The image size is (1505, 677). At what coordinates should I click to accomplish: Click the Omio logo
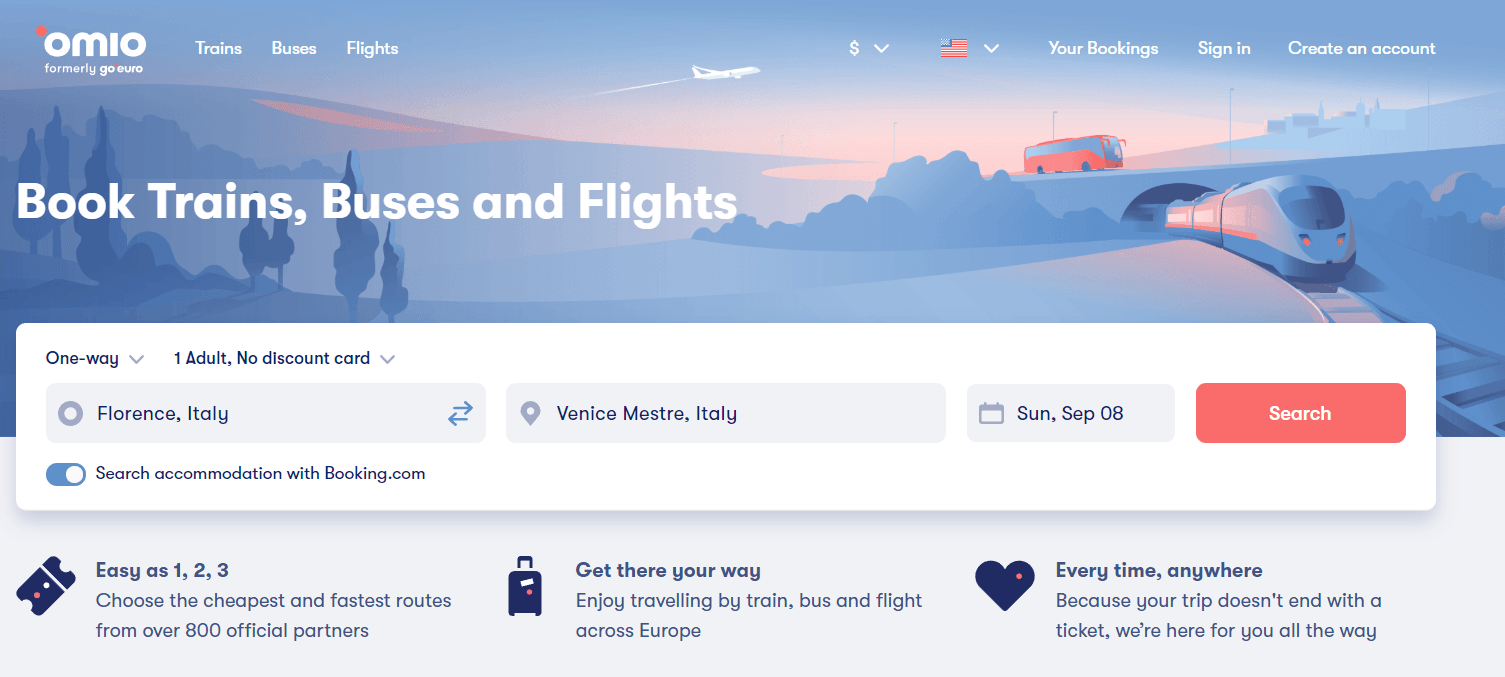90,47
